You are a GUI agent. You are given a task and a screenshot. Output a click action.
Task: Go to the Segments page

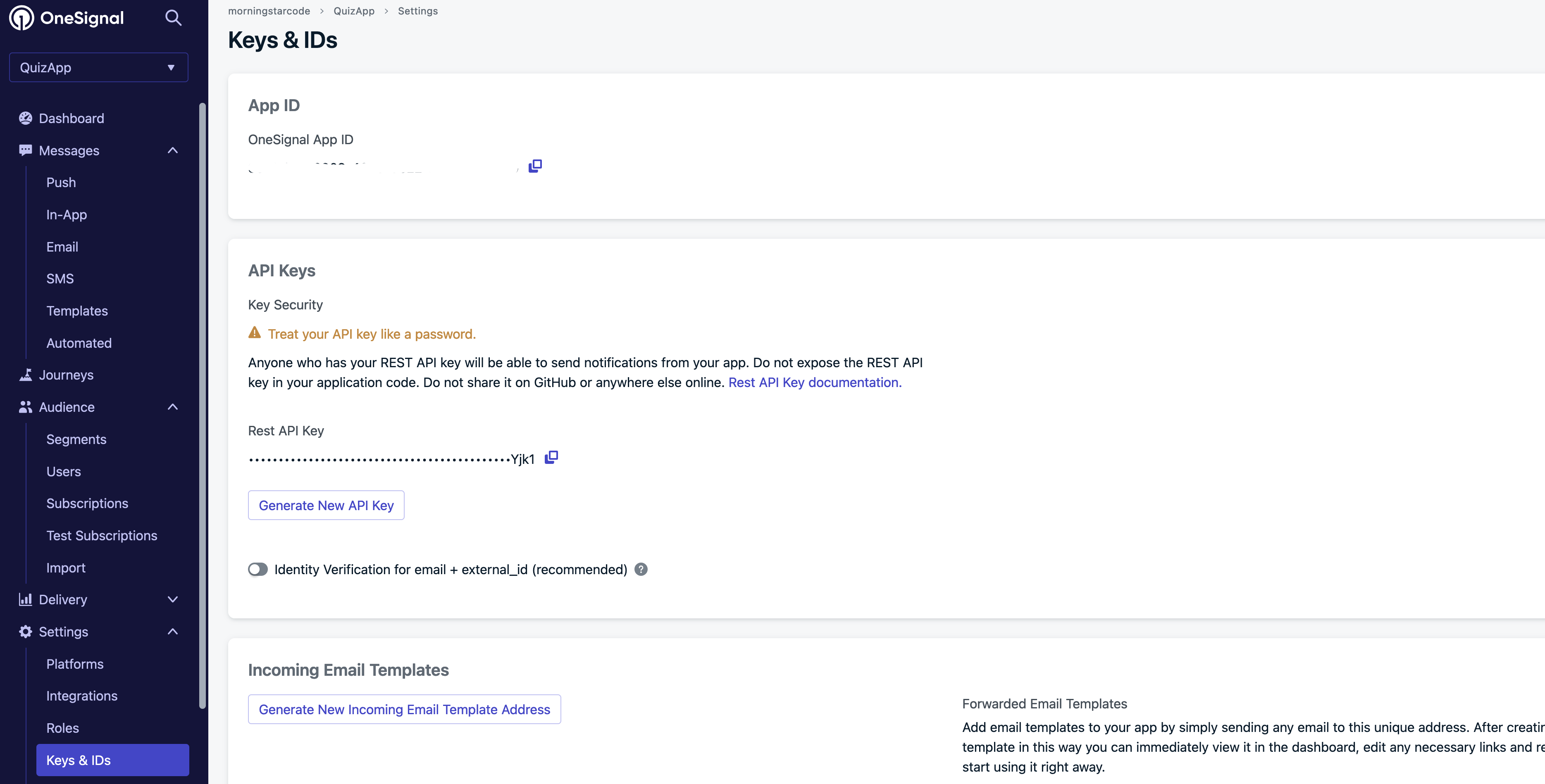(76, 440)
